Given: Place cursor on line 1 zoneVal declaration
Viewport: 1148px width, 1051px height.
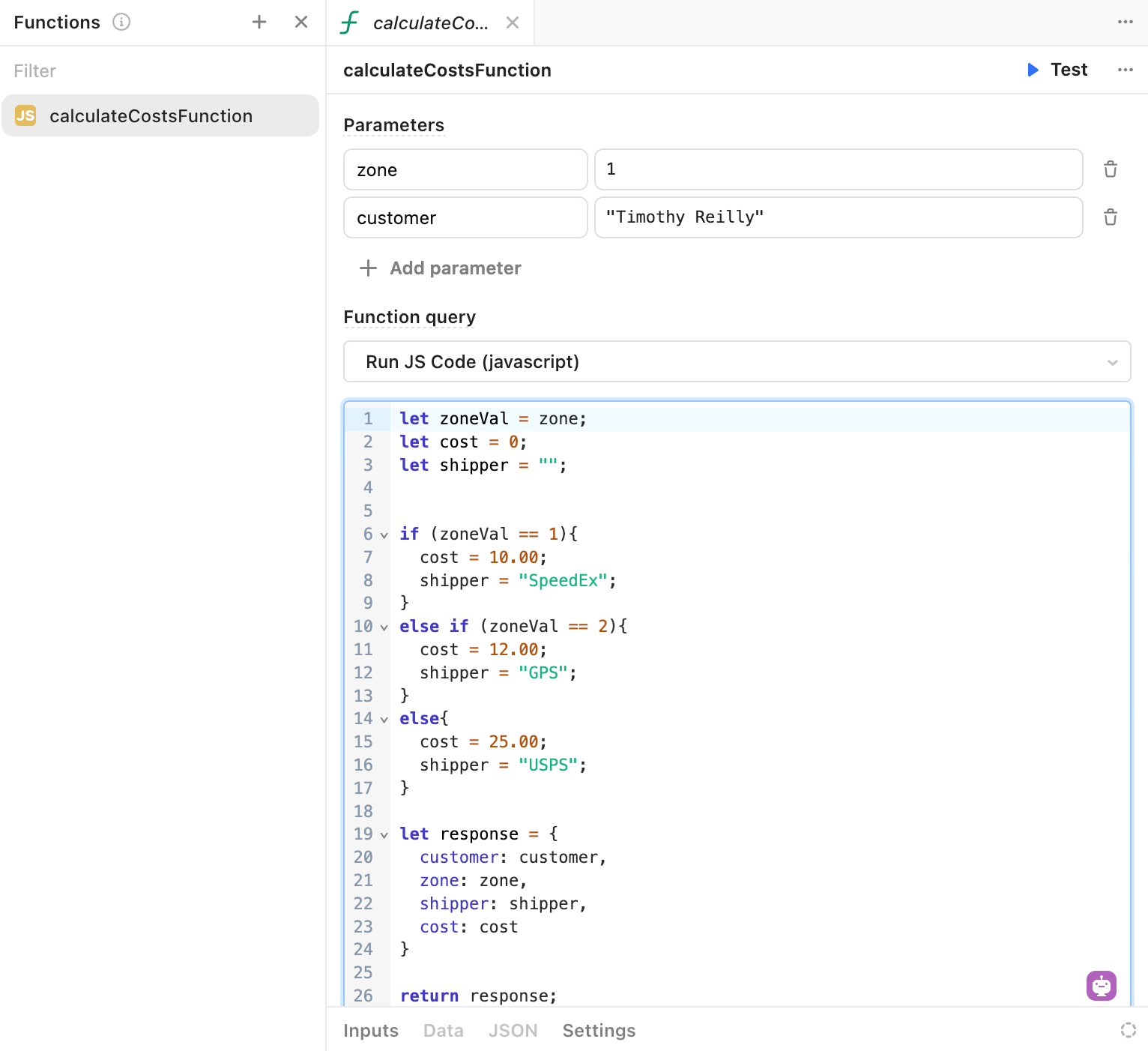Looking at the screenshot, I should click(x=493, y=419).
